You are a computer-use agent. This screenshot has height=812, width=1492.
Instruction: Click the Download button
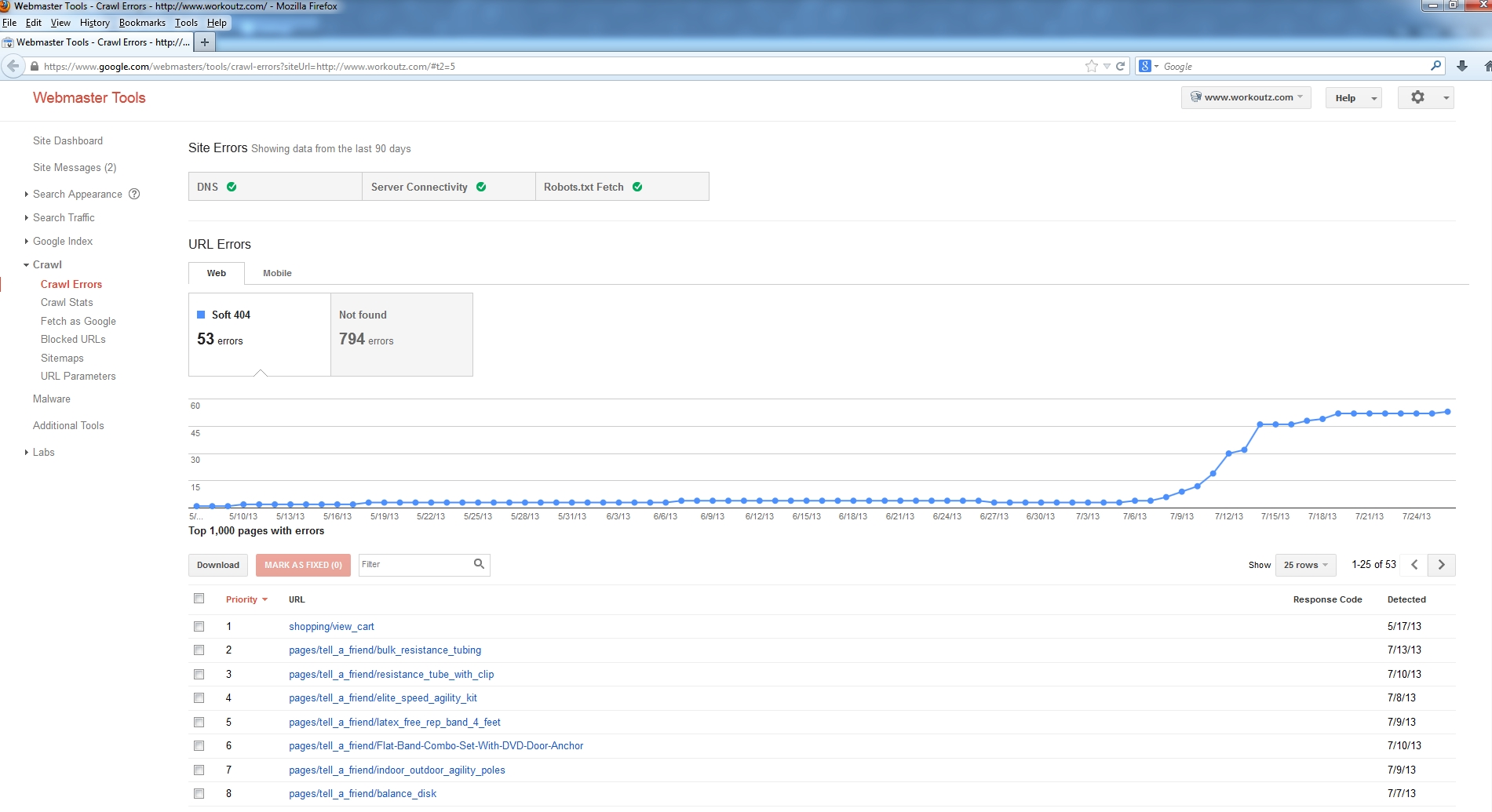(x=218, y=565)
